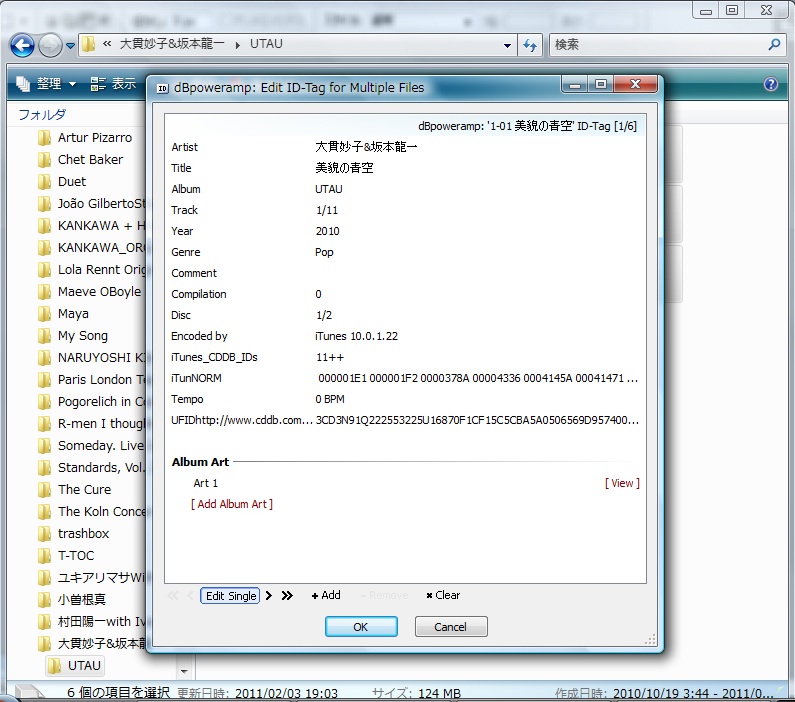Click the UTAU subfolder icon in tree
The width and height of the screenshot is (795, 702).
[x=54, y=666]
